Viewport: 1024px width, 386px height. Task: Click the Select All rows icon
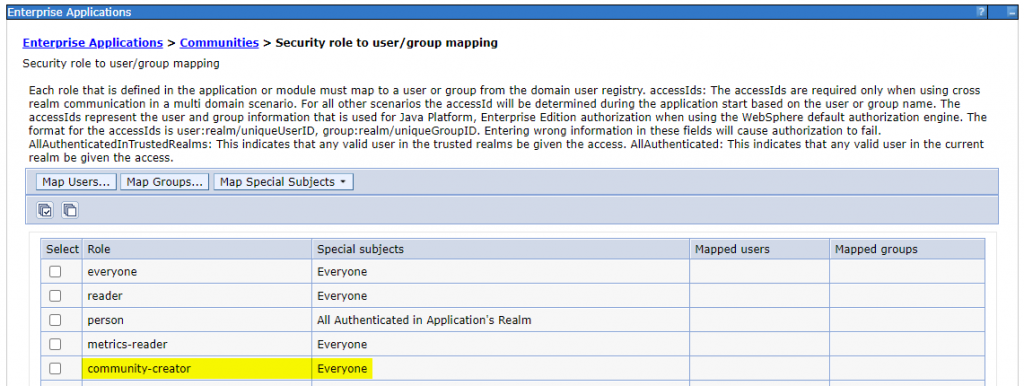click(45, 210)
